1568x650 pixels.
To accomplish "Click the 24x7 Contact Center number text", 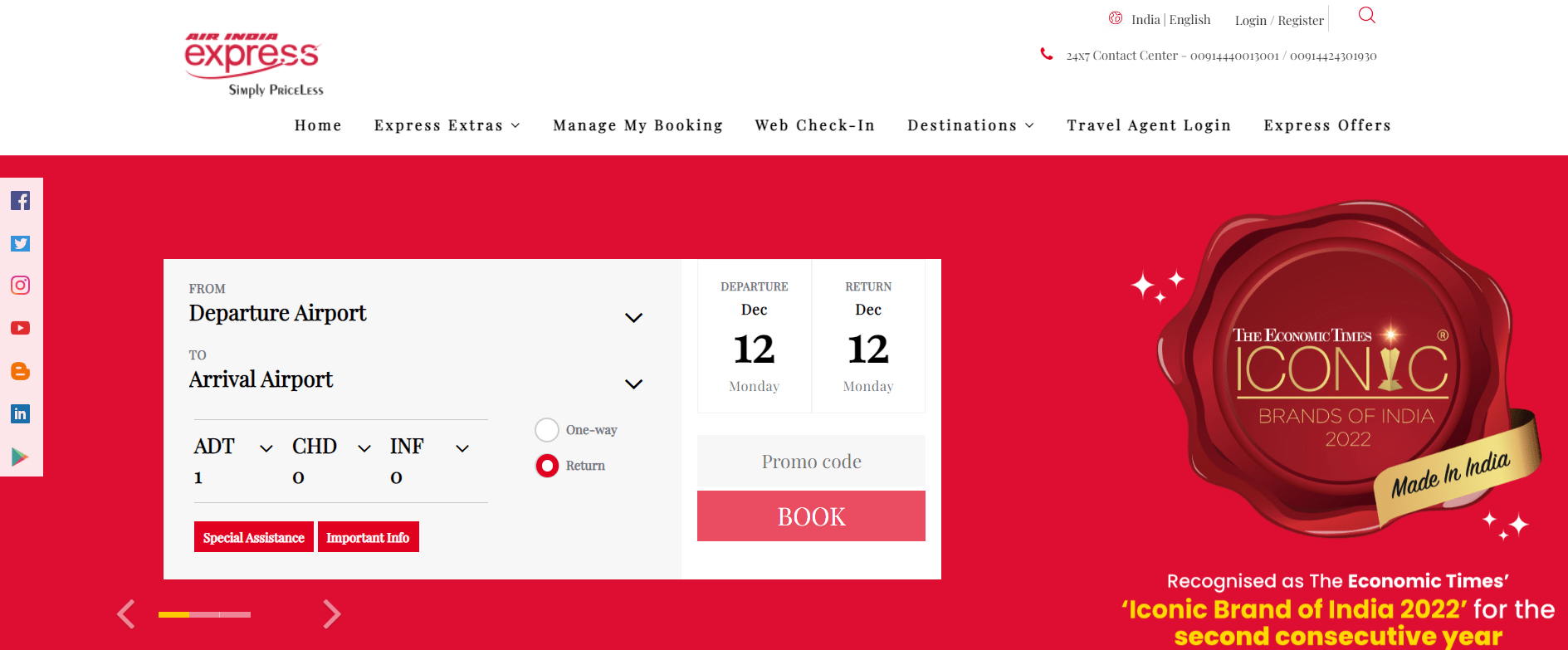I will click(1221, 56).
